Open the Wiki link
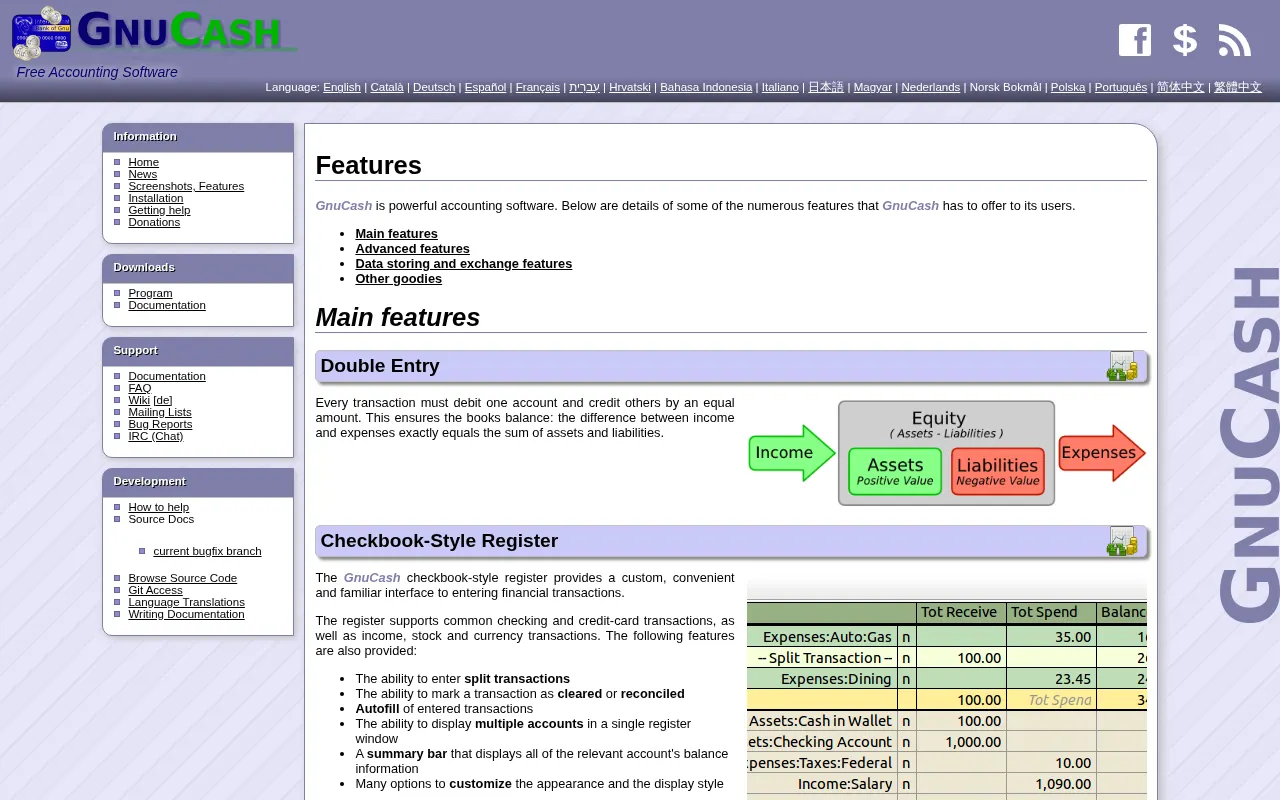Screen dimensions: 1280x800 pyautogui.click(x=139, y=400)
